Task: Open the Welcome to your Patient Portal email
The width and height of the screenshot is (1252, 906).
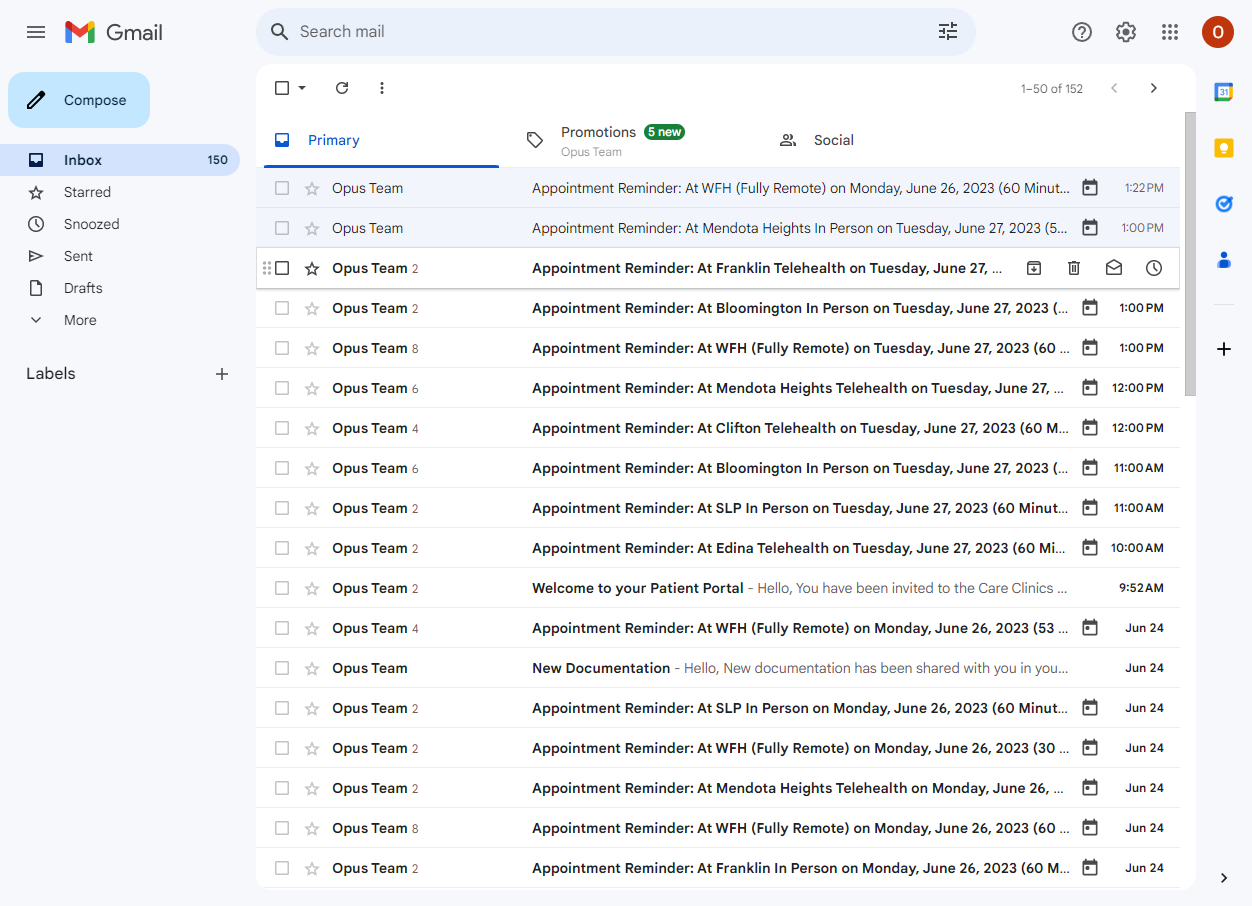Action: click(718, 588)
